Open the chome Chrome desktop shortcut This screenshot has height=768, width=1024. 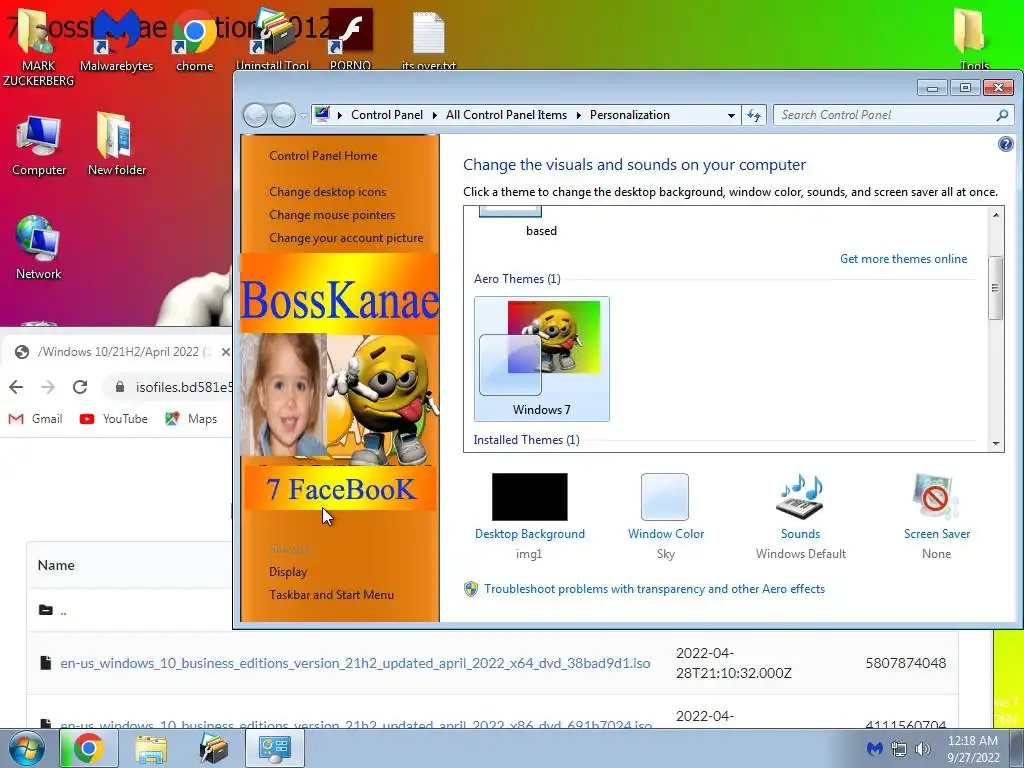tap(195, 40)
